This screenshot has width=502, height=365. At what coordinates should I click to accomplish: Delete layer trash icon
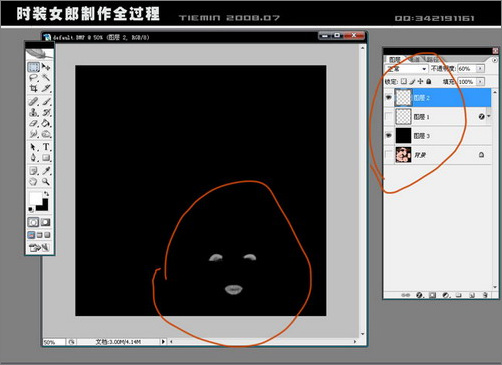(485, 295)
